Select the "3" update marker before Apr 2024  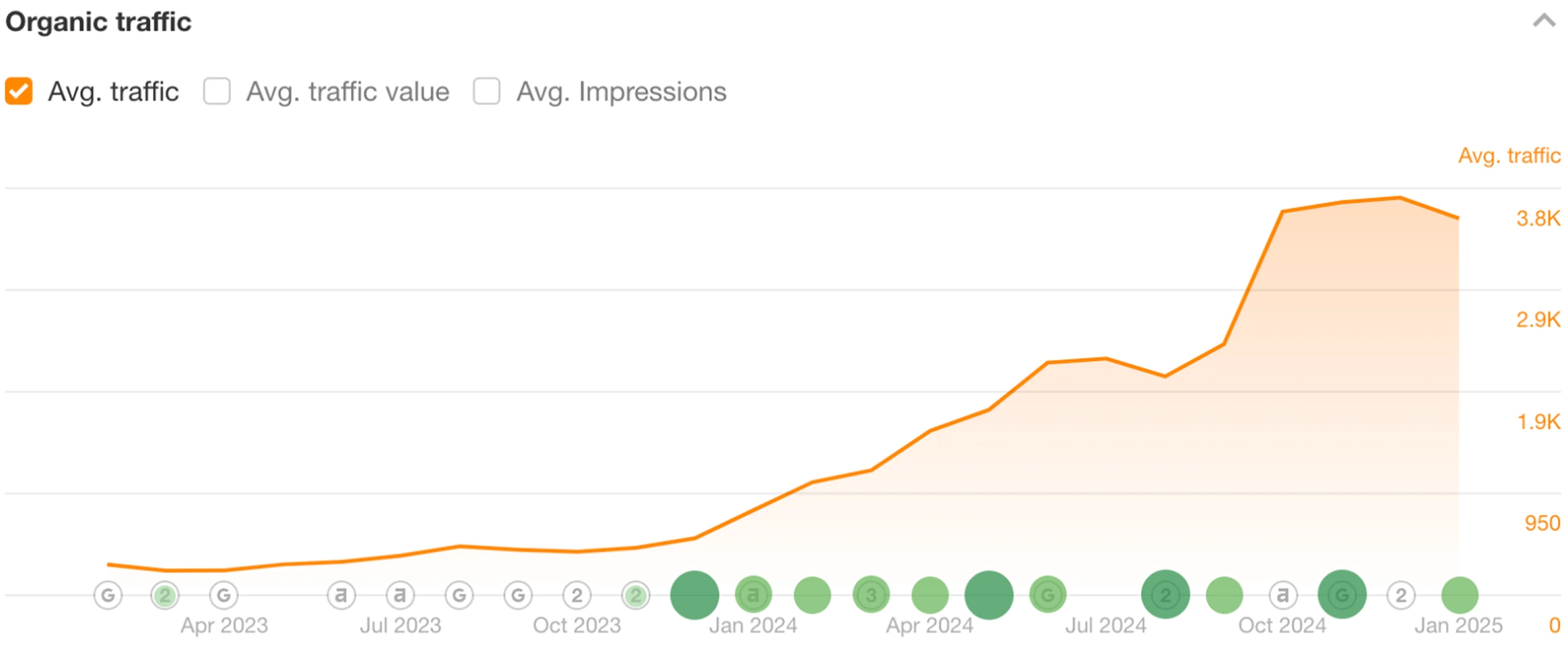[871, 594]
